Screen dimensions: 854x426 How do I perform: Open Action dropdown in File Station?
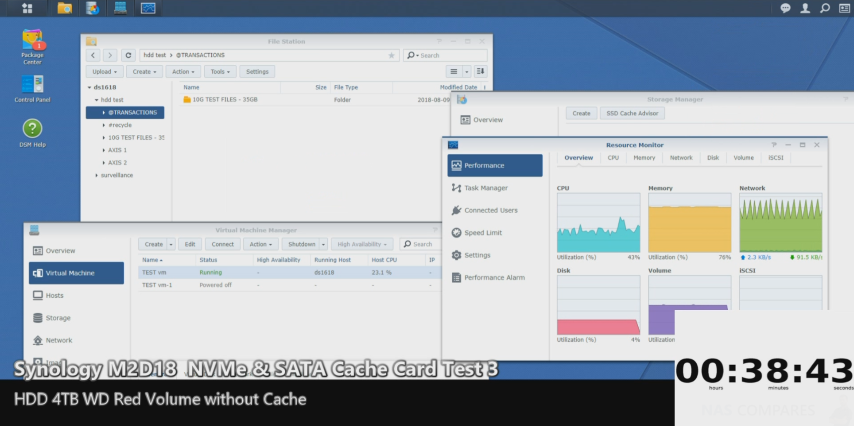pos(183,71)
